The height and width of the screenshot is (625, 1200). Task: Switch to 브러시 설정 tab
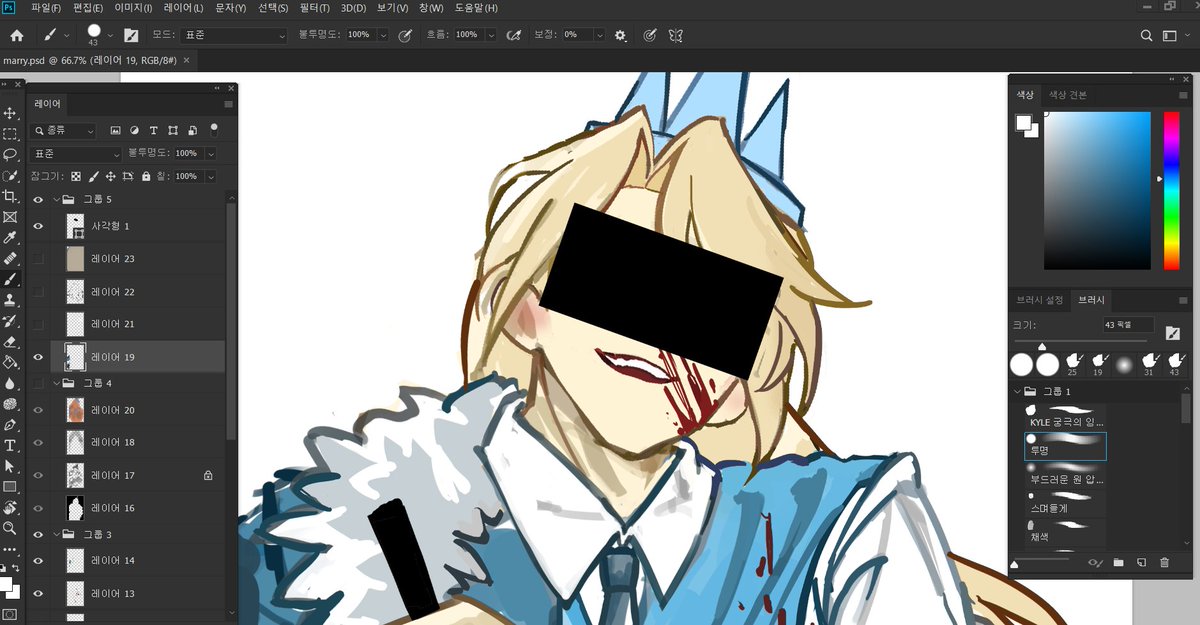tap(1039, 300)
